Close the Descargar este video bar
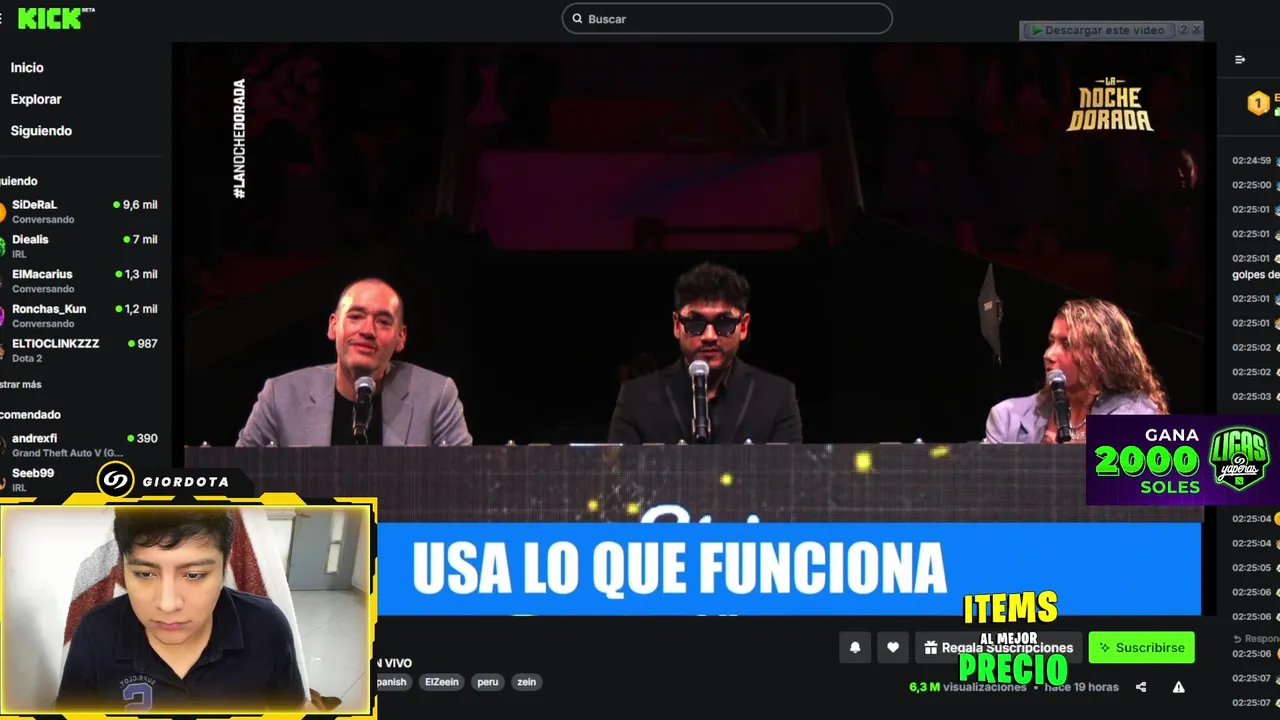Image resolution: width=1280 pixels, height=720 pixels. point(1197,30)
